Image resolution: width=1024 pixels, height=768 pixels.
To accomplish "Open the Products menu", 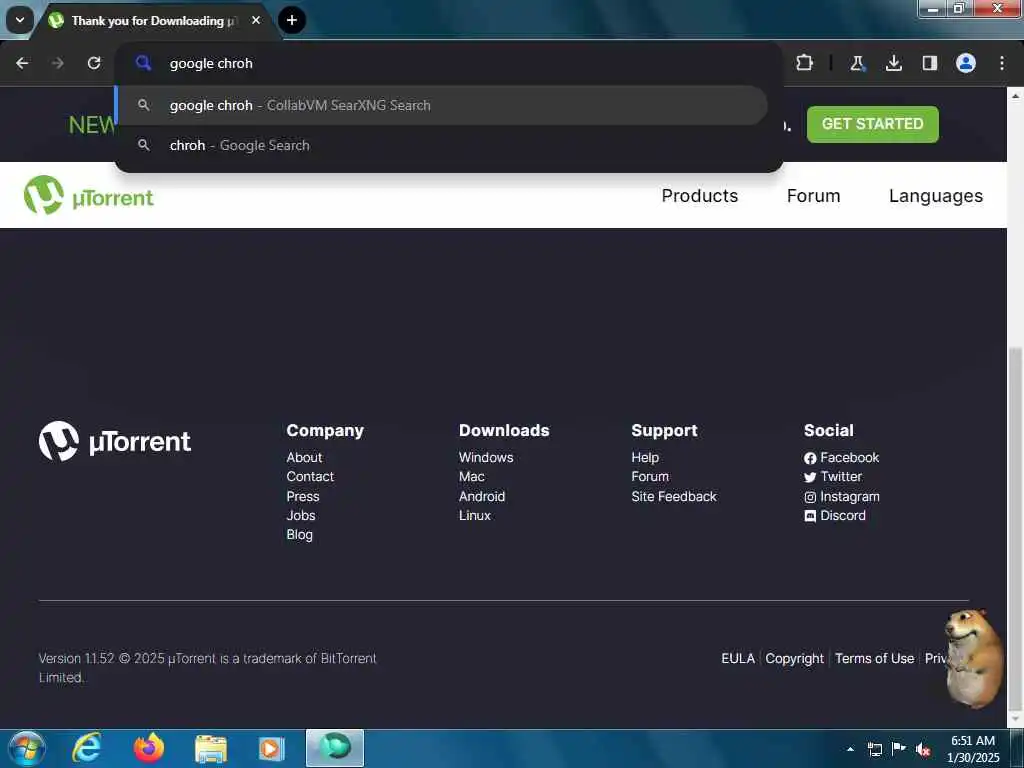I will tap(699, 196).
